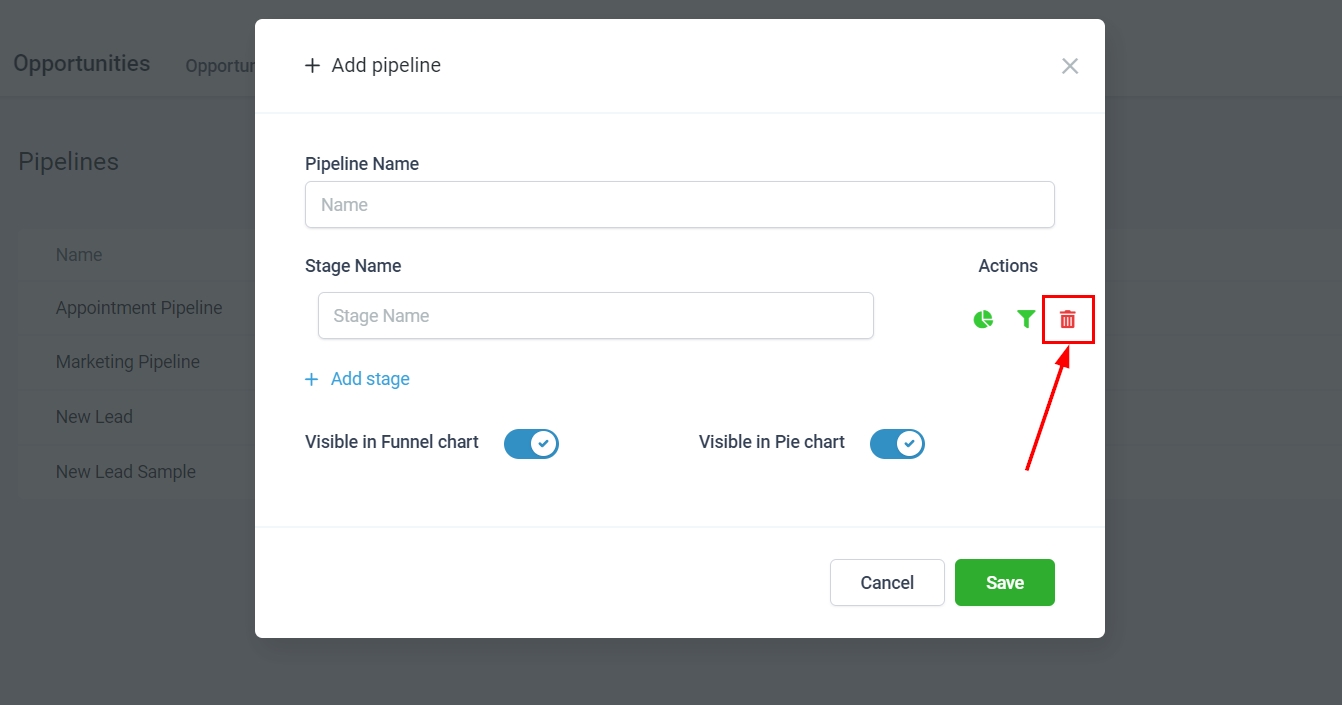
Task: Click into the Stage Name input box
Action: pyautogui.click(x=595, y=316)
